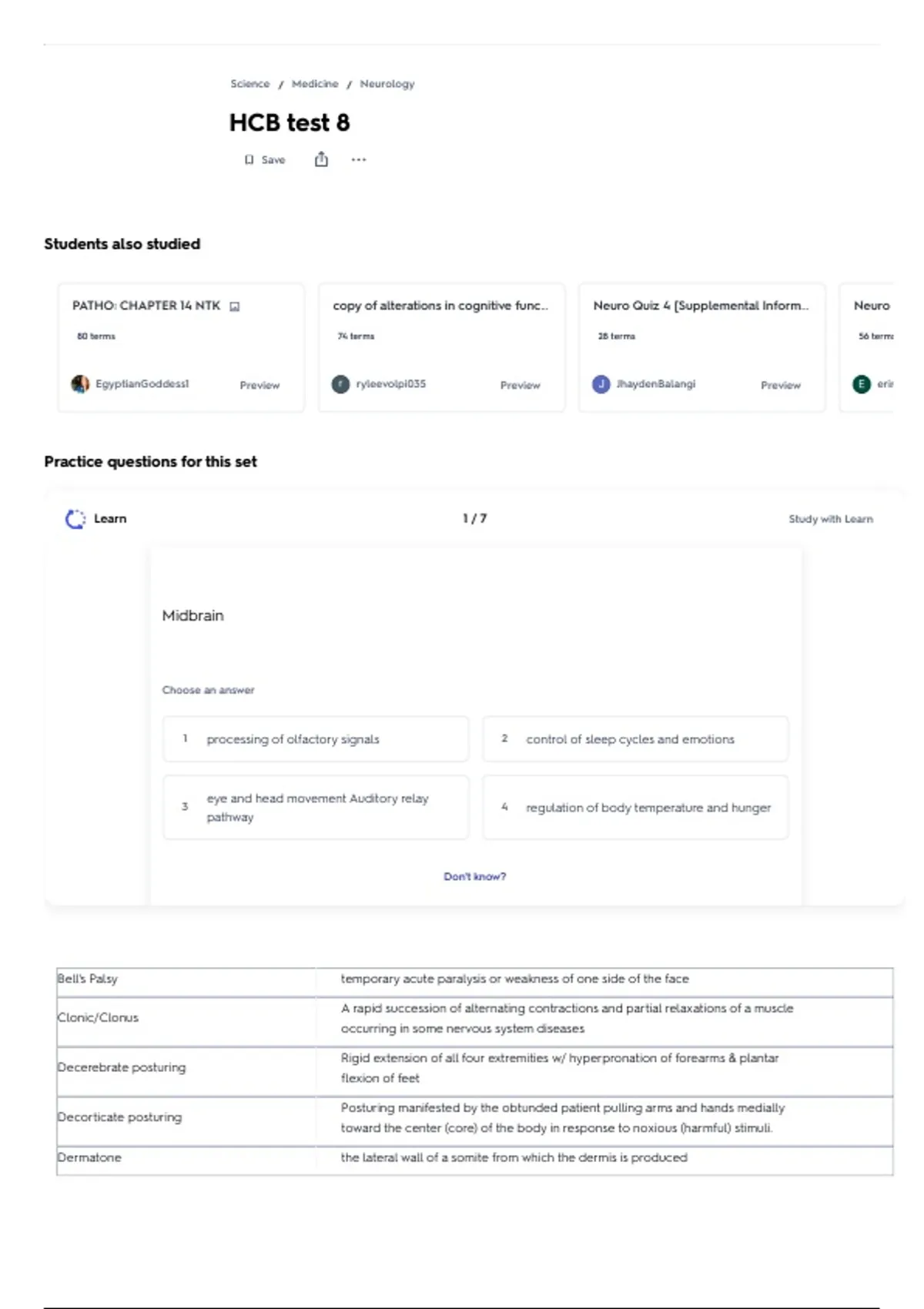This screenshot has width=924, height=1309.
Task: Click EgyptianGoddess1 avatar
Action: 80,383
